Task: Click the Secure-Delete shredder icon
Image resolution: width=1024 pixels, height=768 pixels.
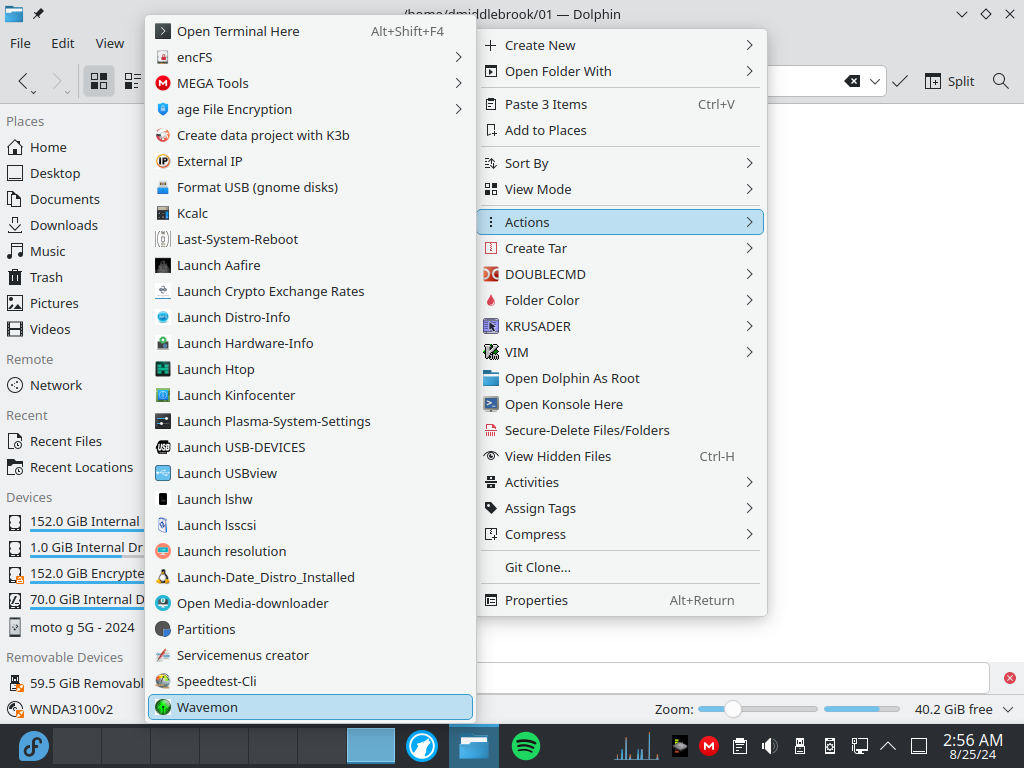Action: click(x=490, y=430)
